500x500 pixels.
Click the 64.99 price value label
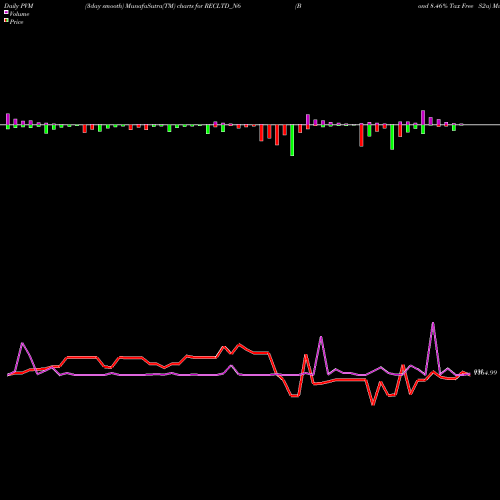(x=485, y=373)
